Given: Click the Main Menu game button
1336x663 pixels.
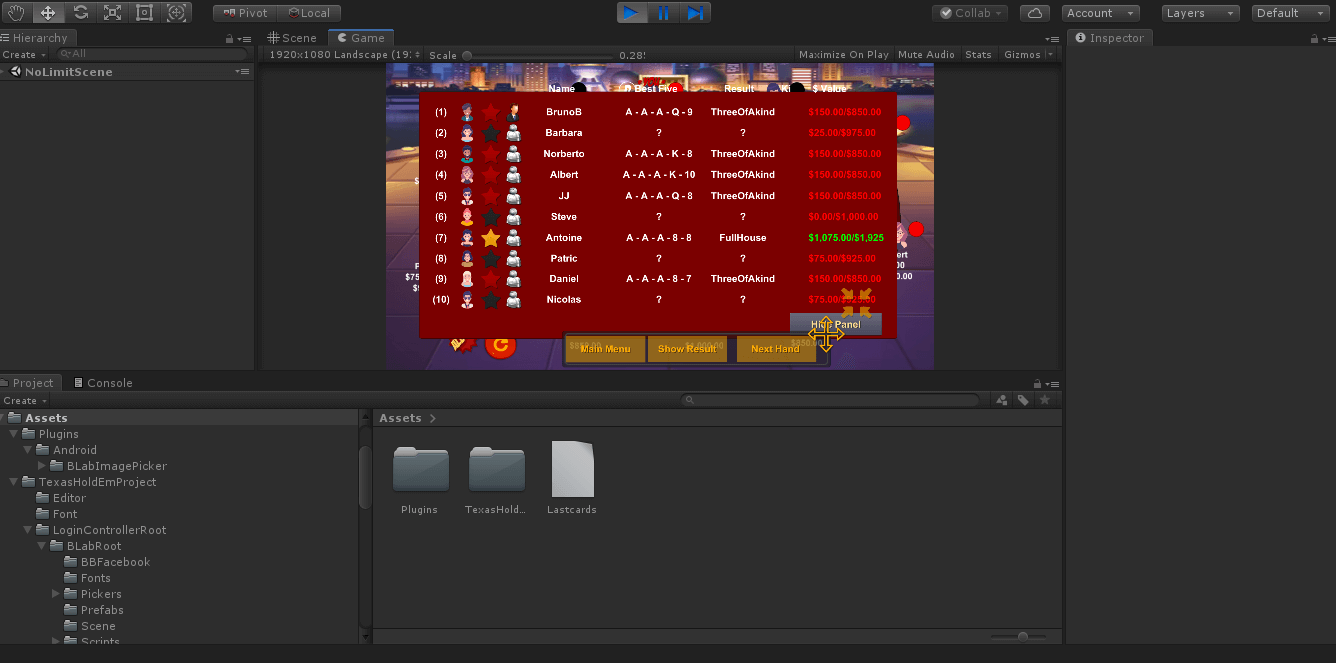Looking at the screenshot, I should coord(605,349).
